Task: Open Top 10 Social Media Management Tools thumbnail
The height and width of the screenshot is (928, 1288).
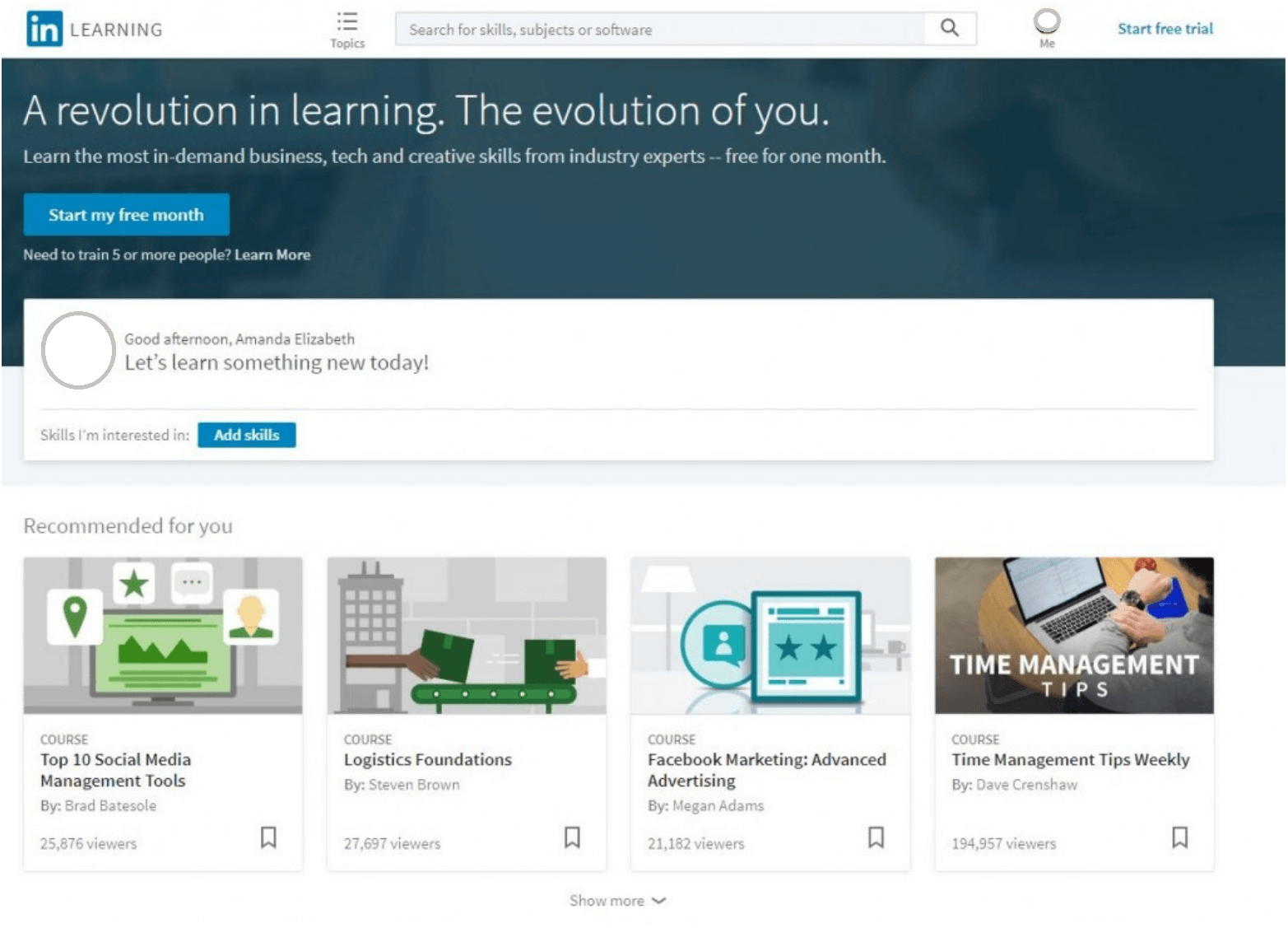Action: tap(163, 636)
